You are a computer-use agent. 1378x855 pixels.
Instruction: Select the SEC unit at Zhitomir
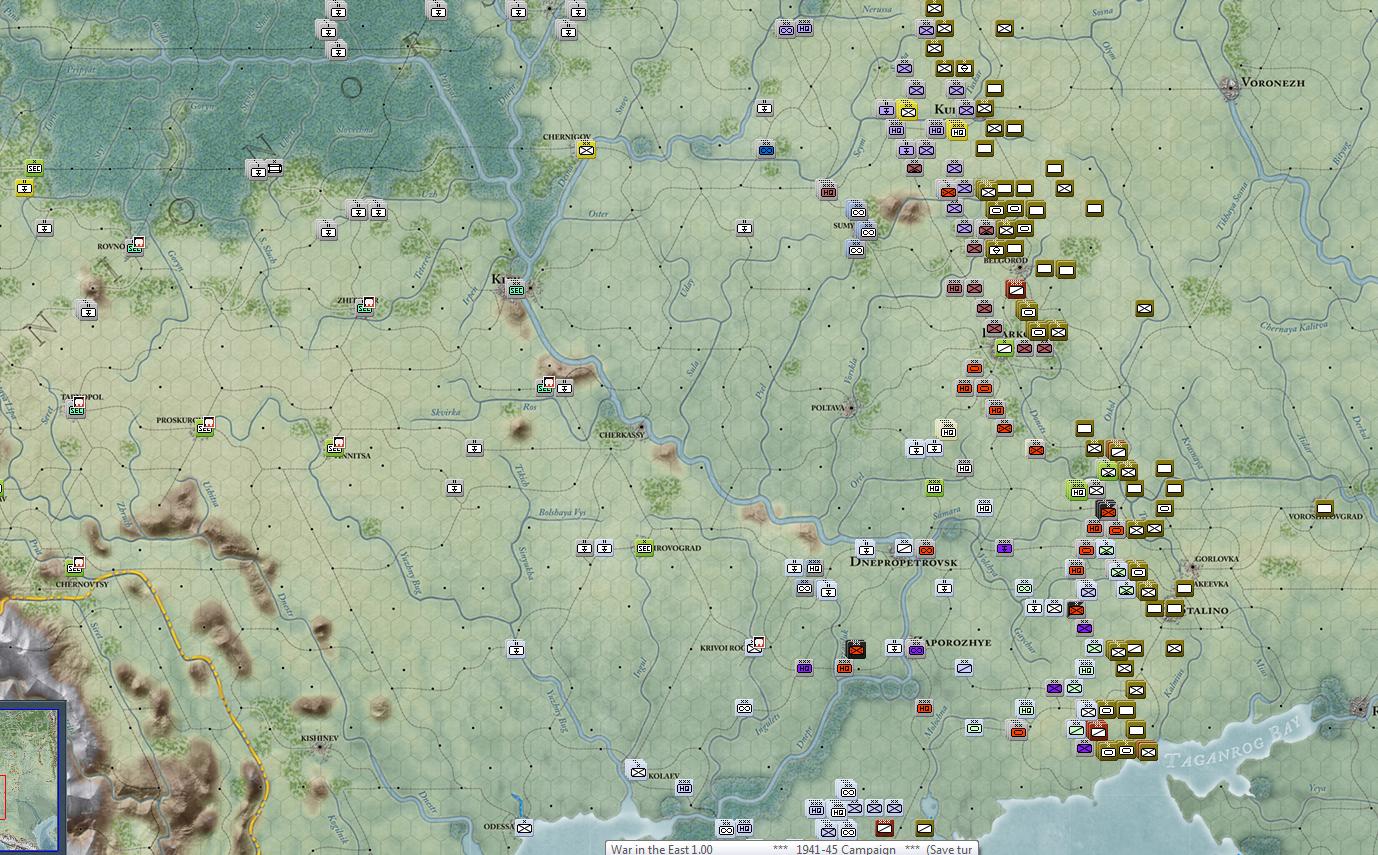(365, 307)
